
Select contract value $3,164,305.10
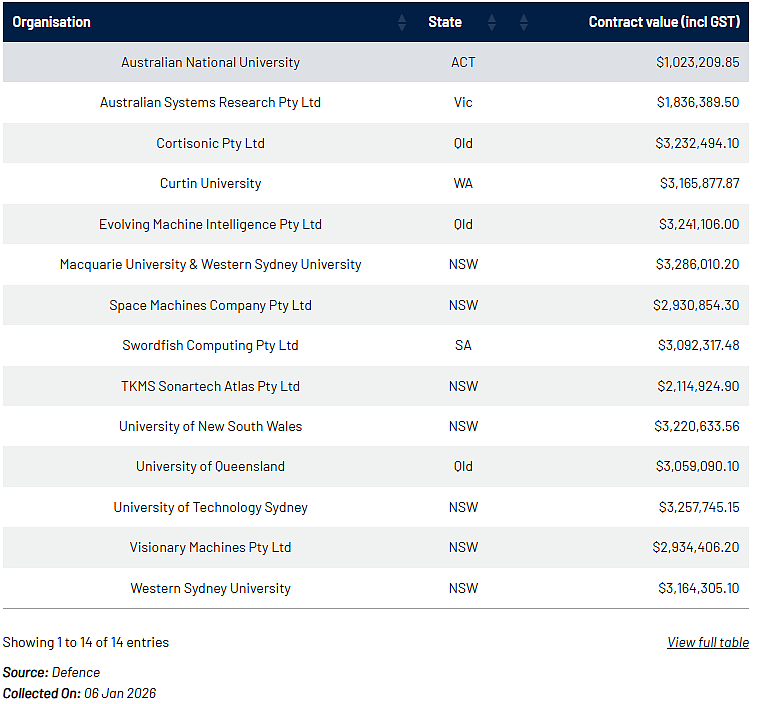tap(699, 588)
